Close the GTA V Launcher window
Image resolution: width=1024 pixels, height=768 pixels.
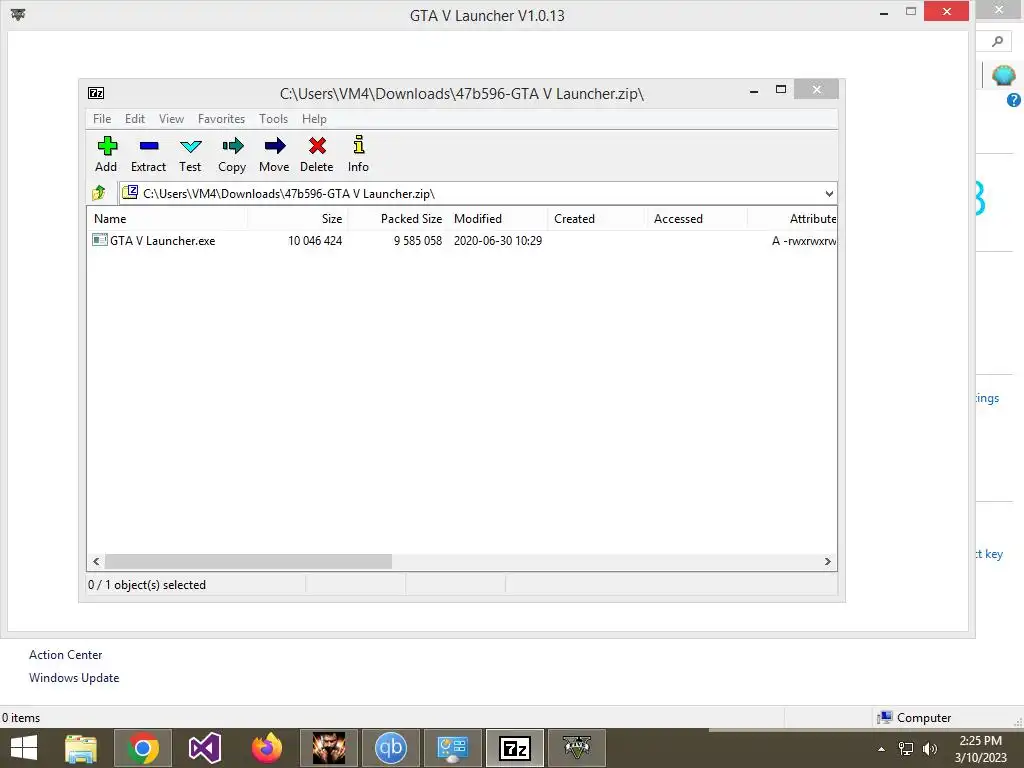click(946, 11)
